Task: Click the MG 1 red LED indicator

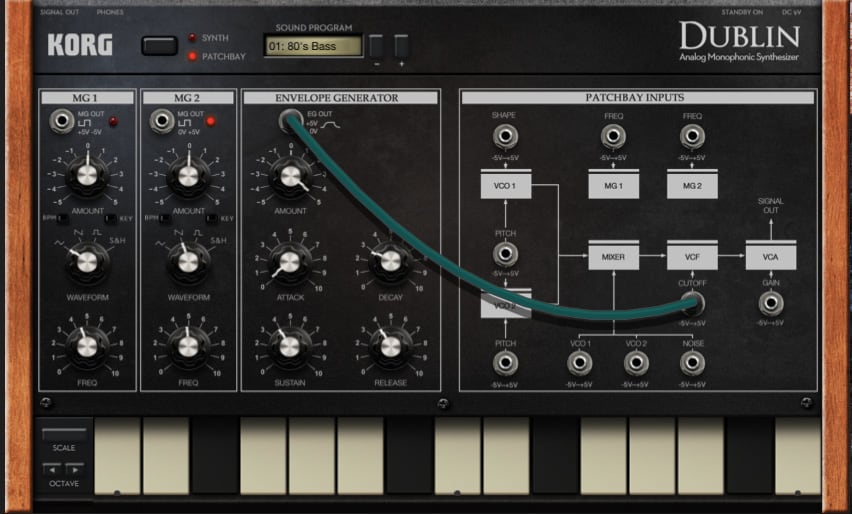Action: click(x=113, y=121)
